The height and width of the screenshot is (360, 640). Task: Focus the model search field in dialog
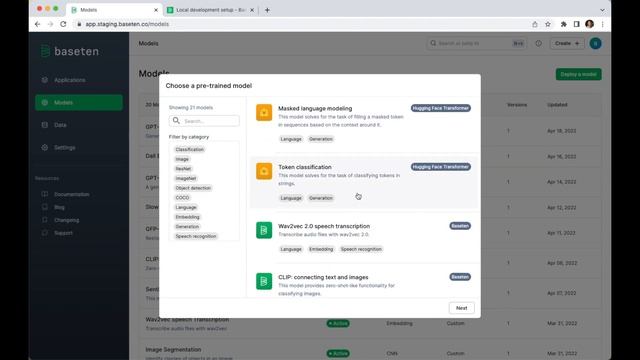click(204, 121)
